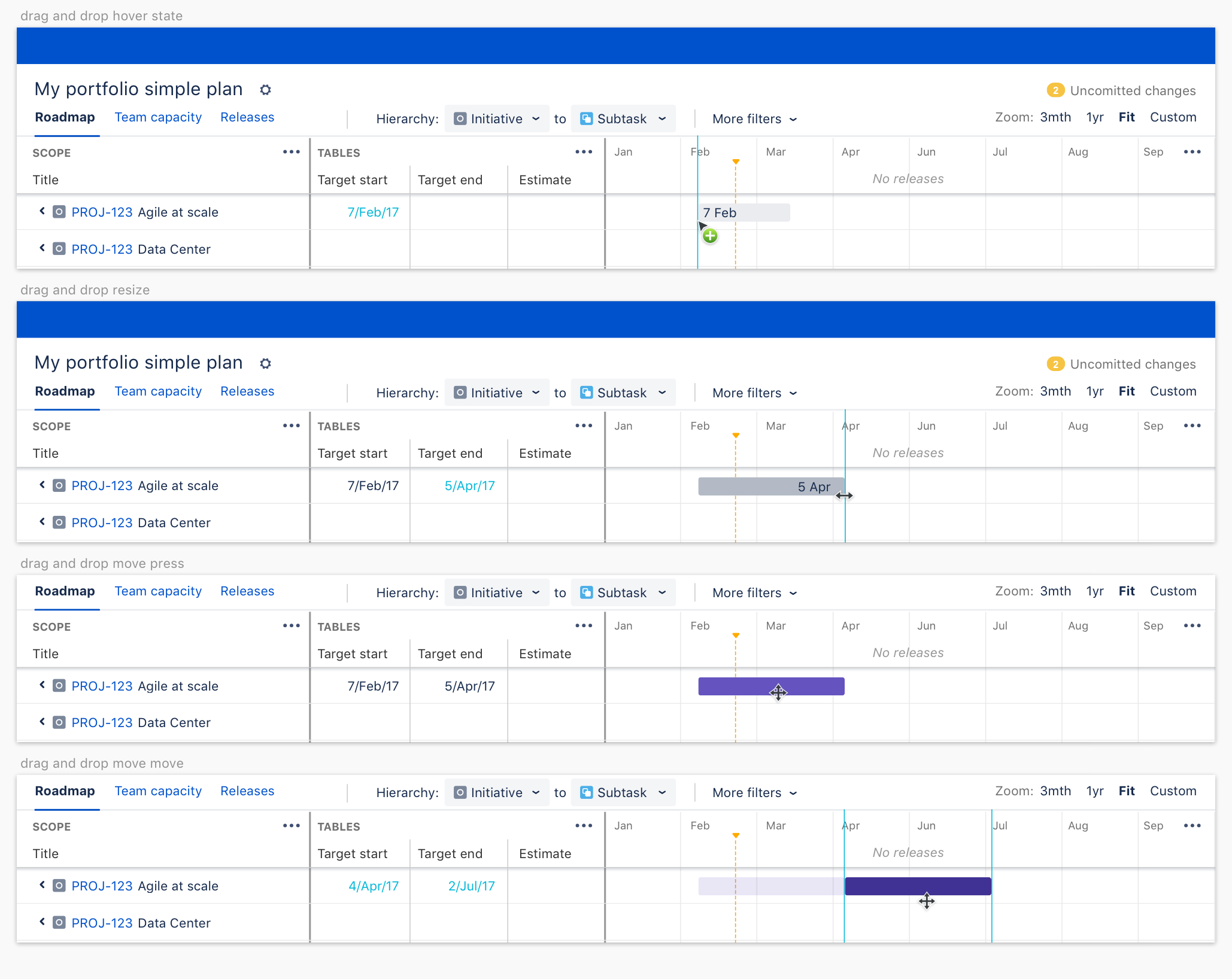Viewport: 1232px width, 979px height.
Task: Click the orange today marker in the move press timeline
Action: (x=736, y=636)
